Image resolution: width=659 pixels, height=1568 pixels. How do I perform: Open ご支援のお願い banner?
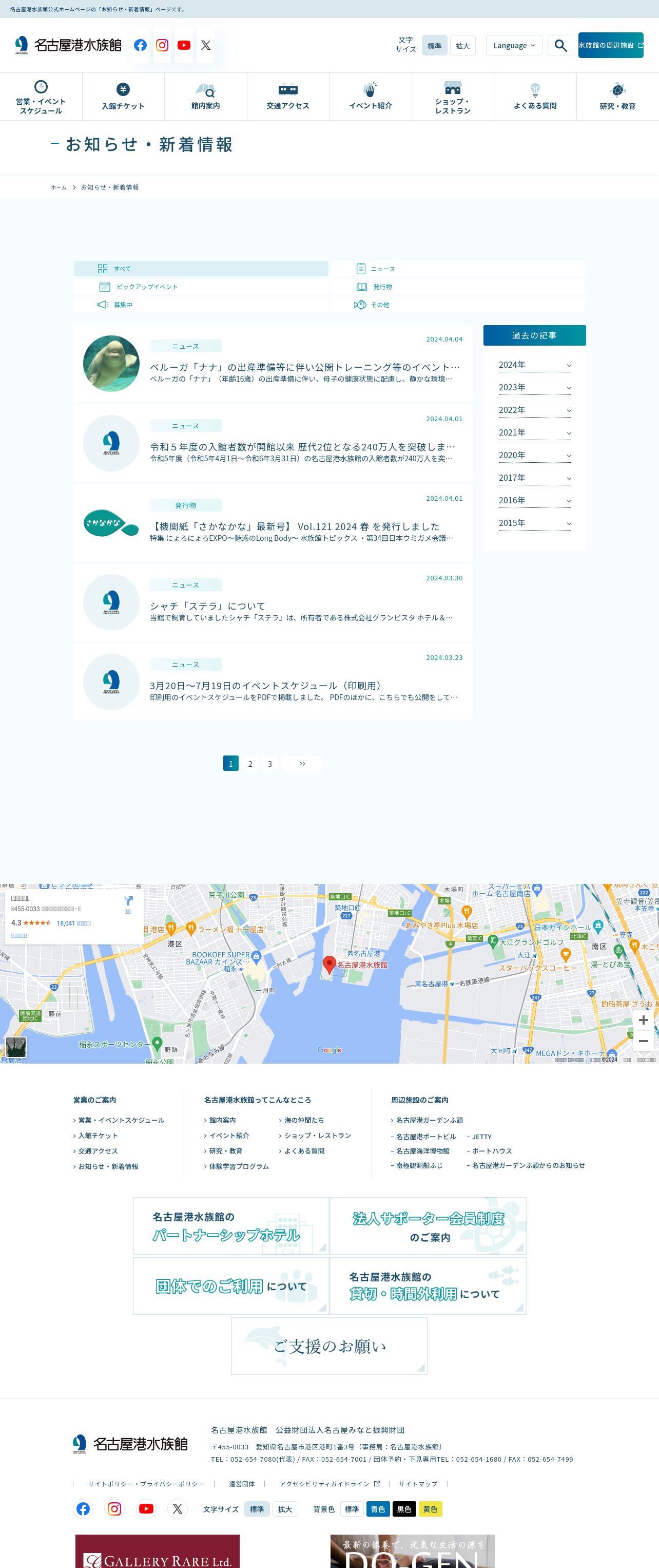(x=329, y=1346)
